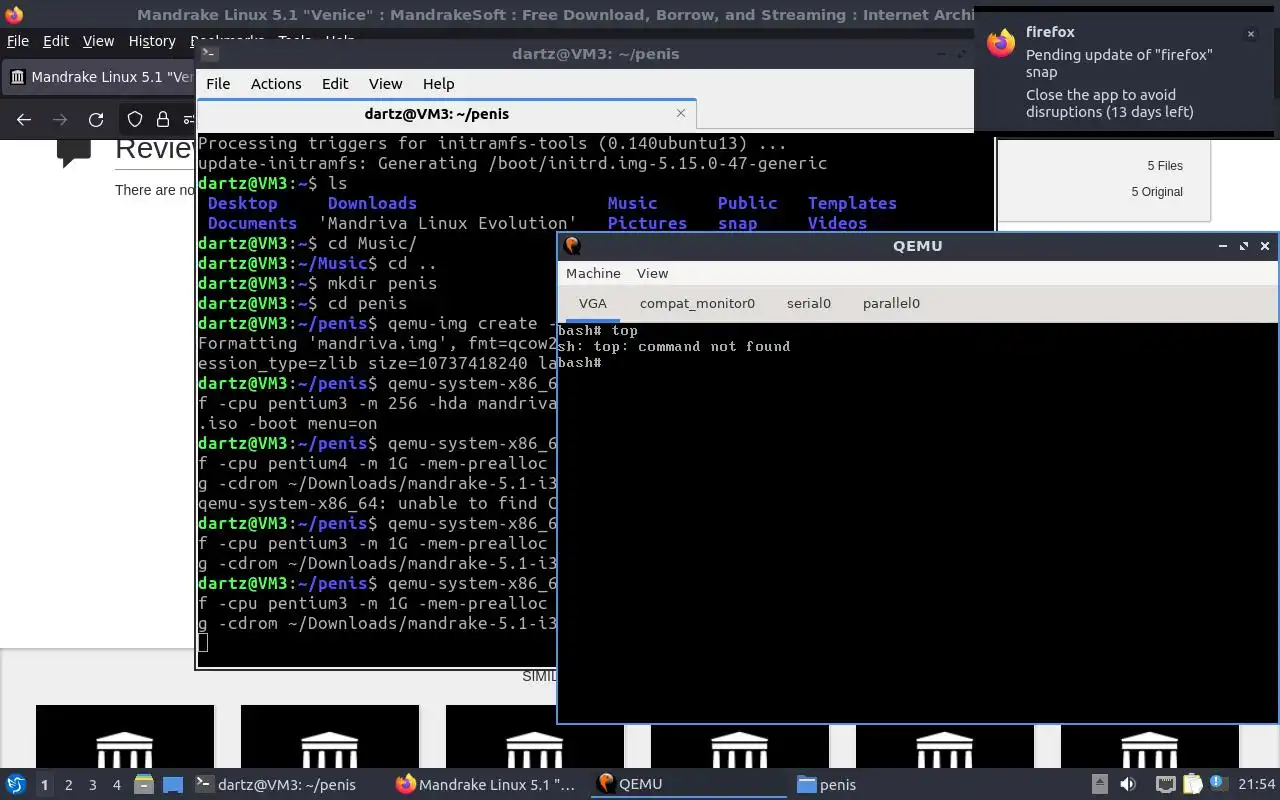Switch to virtual desktop 4
Screen dimensions: 1280x800
coord(116,785)
